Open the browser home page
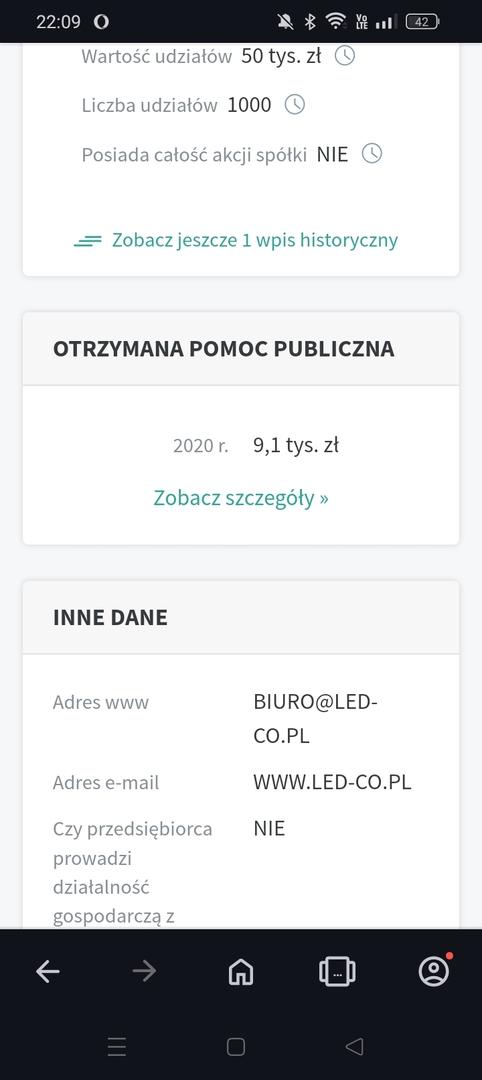 point(241,971)
